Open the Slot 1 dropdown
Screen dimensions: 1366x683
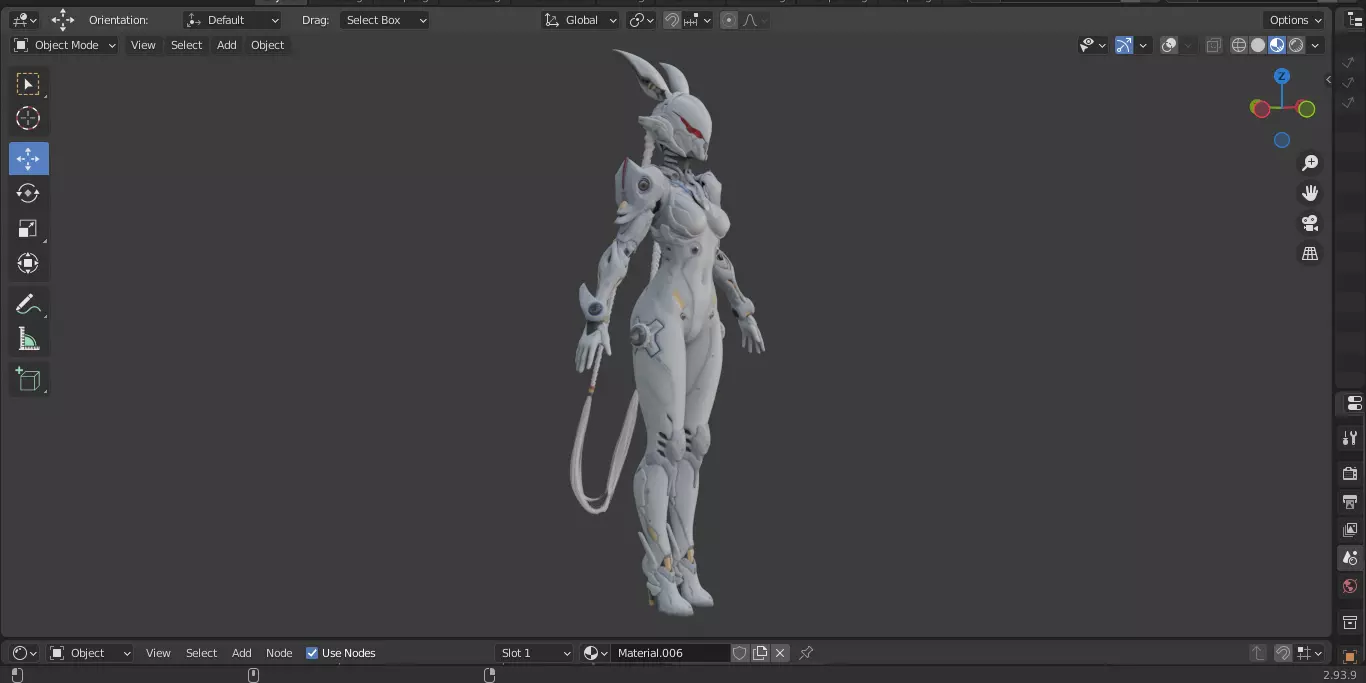click(535, 653)
